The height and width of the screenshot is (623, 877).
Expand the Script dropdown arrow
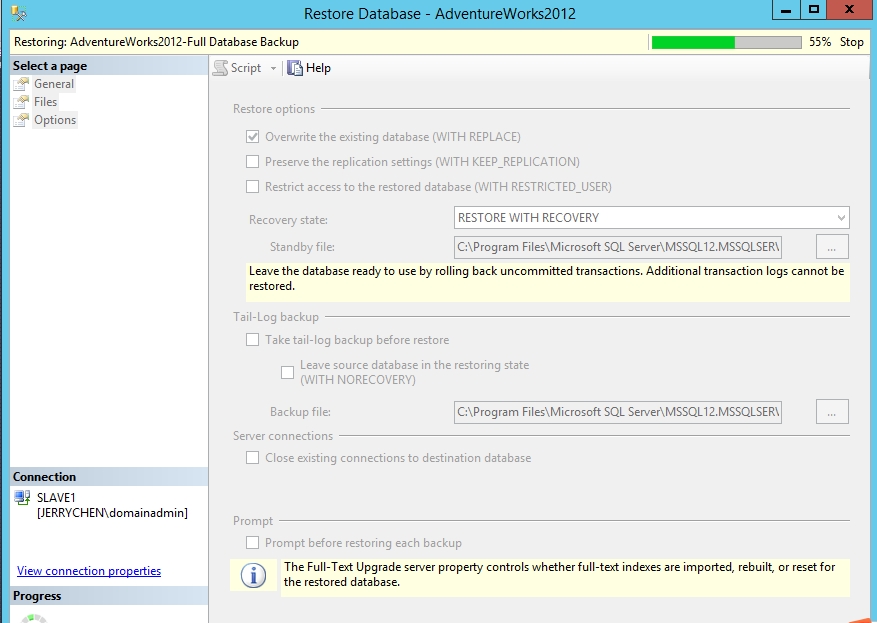274,68
